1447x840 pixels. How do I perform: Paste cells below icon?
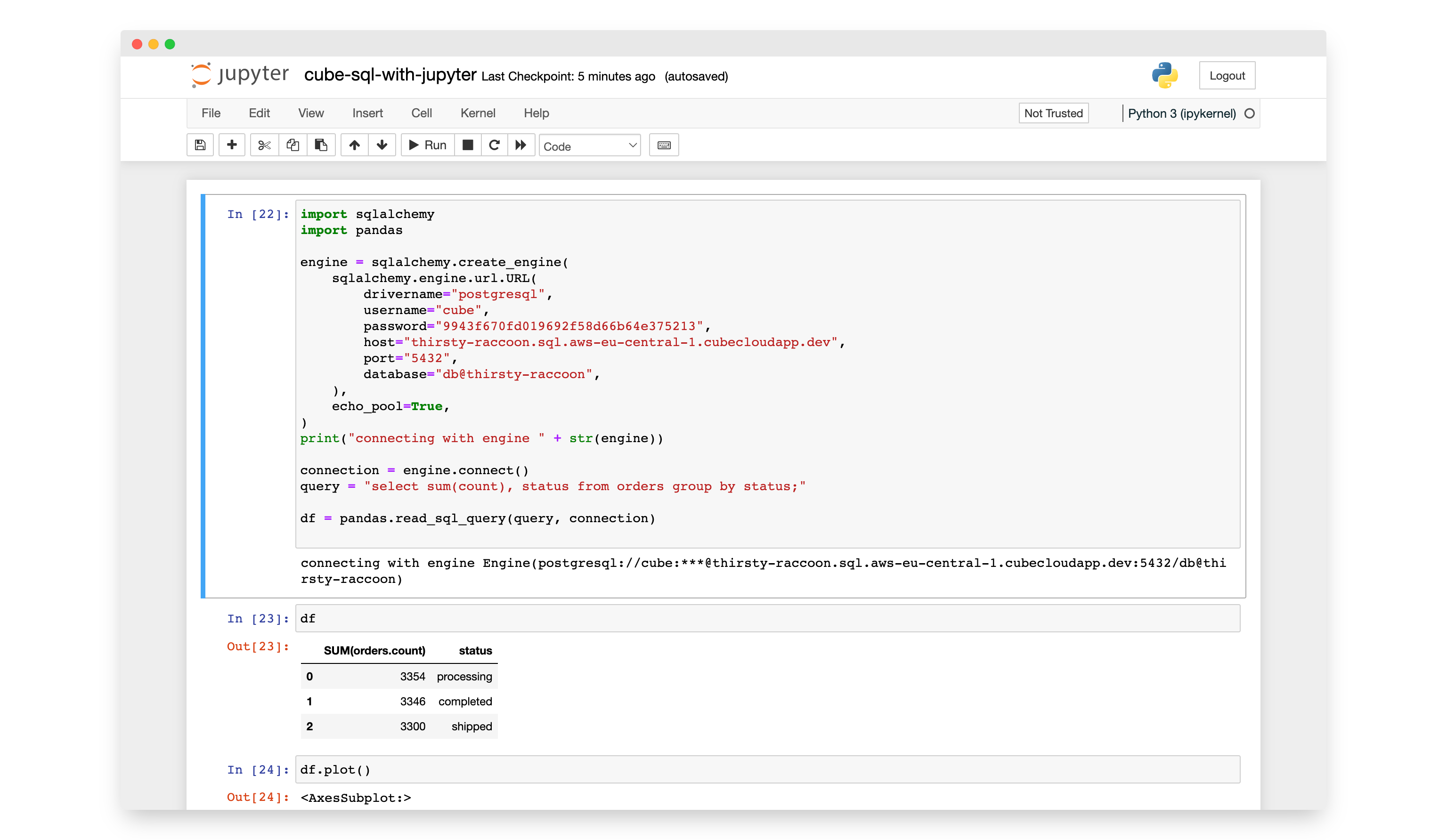click(321, 145)
